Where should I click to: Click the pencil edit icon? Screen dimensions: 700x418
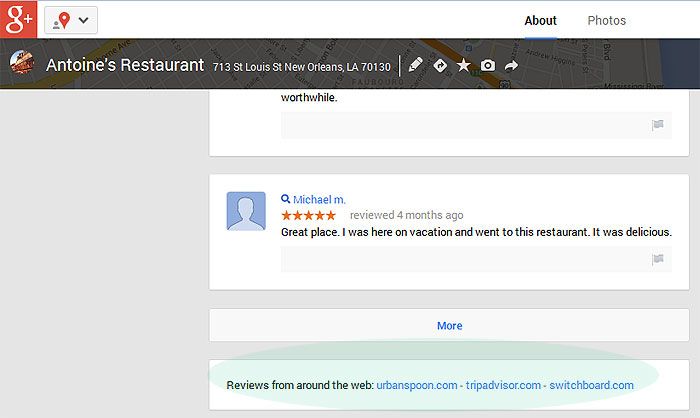(415, 65)
